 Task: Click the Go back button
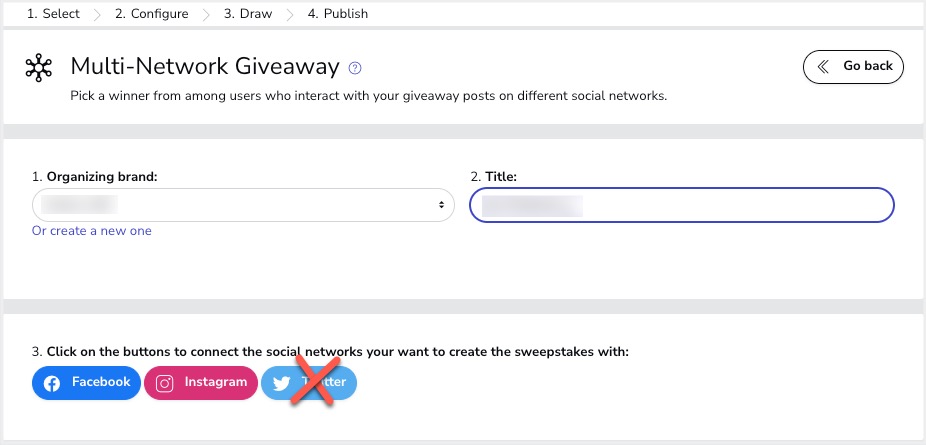(853, 67)
